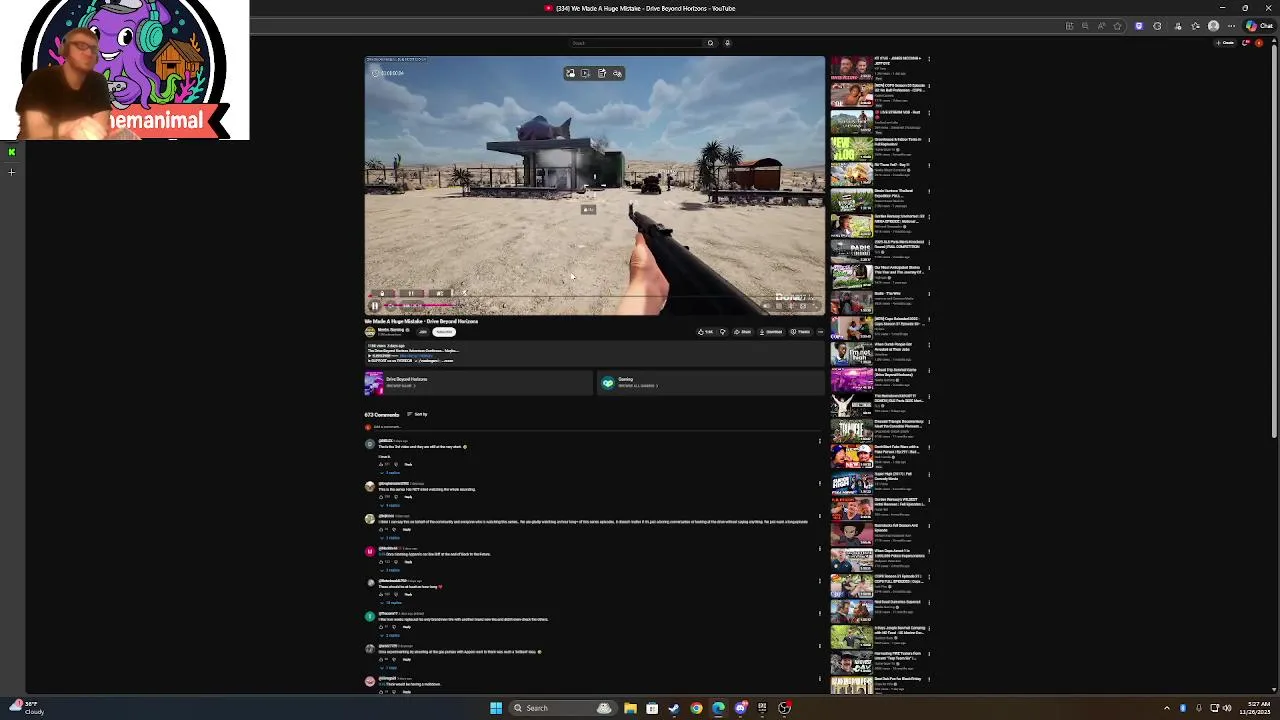Open the first recommended video thumbnail
Image resolution: width=1280 pixels, height=720 pixels.
pyautogui.click(x=851, y=68)
